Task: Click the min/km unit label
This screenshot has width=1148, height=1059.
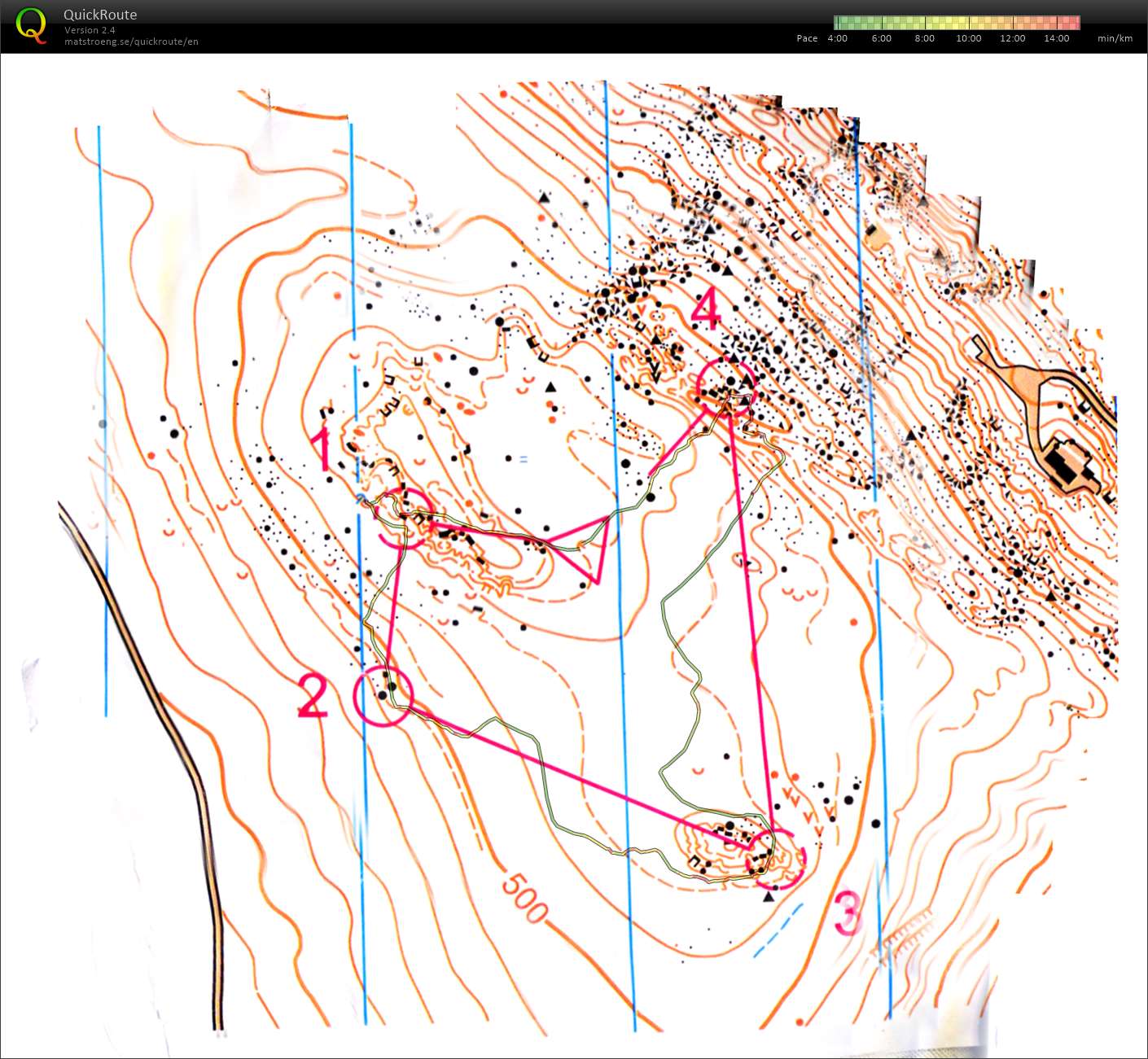Action: pyautogui.click(x=1115, y=38)
